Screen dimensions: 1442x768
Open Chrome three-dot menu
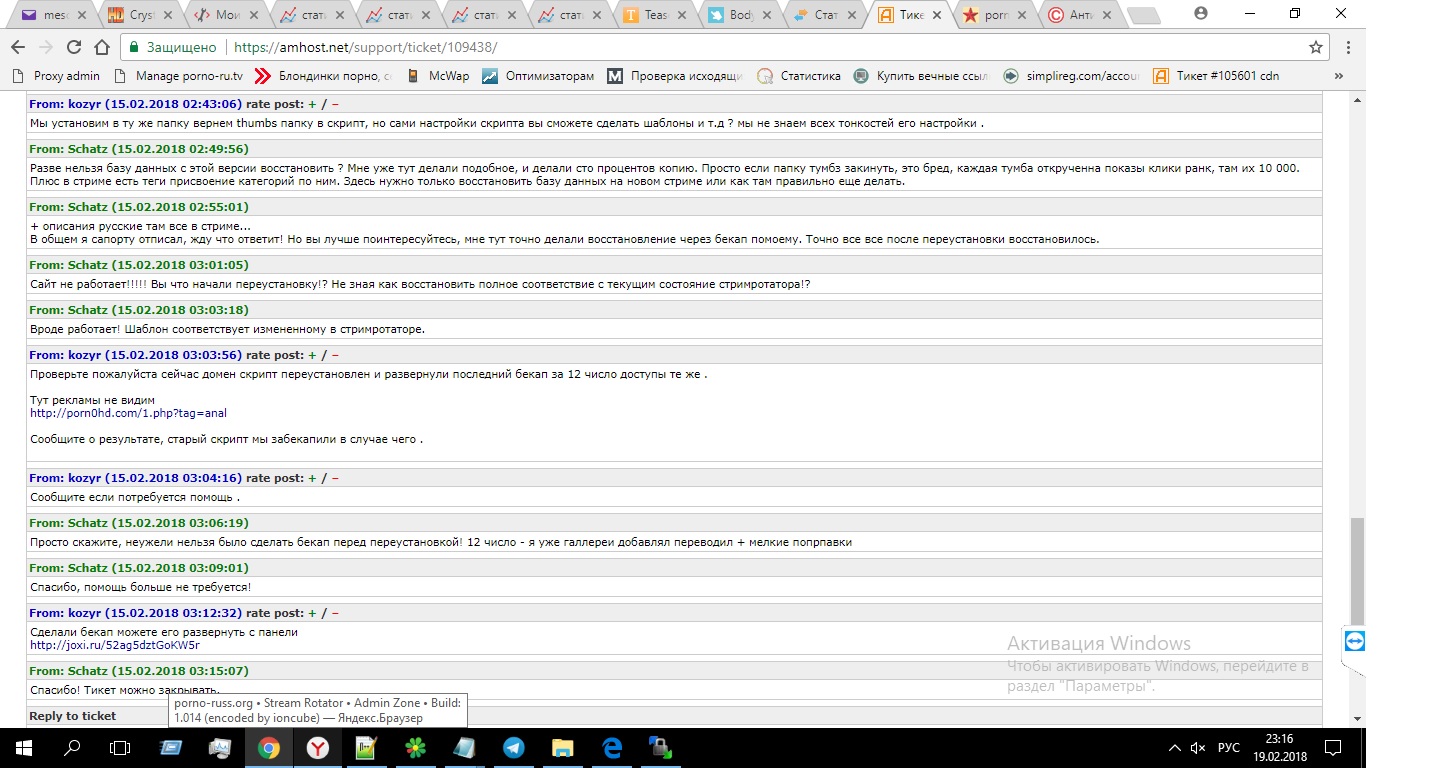click(1348, 47)
